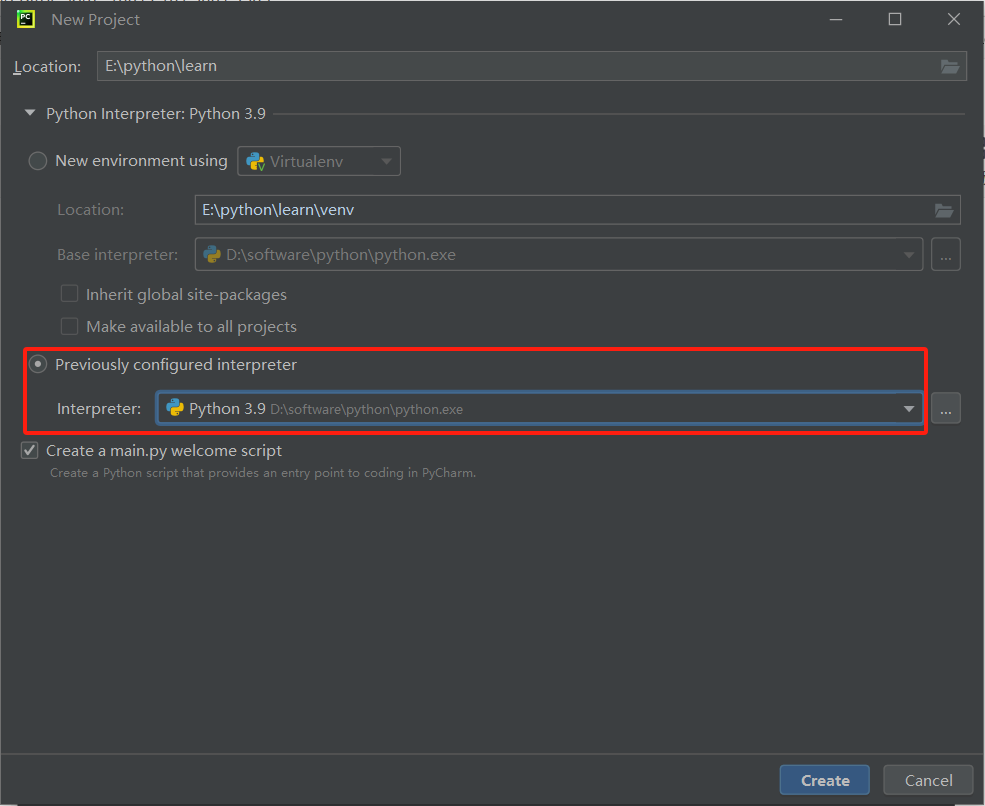The width and height of the screenshot is (985, 806).
Task: Click the Create button
Action: (x=825, y=780)
